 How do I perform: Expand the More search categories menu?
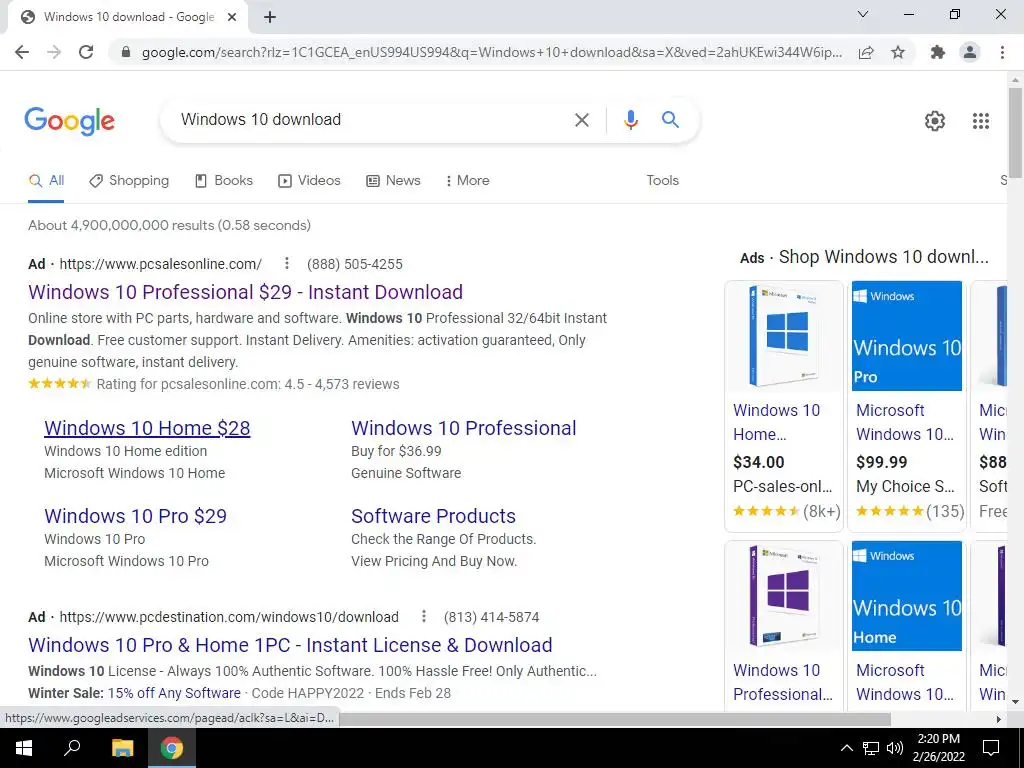point(467,181)
